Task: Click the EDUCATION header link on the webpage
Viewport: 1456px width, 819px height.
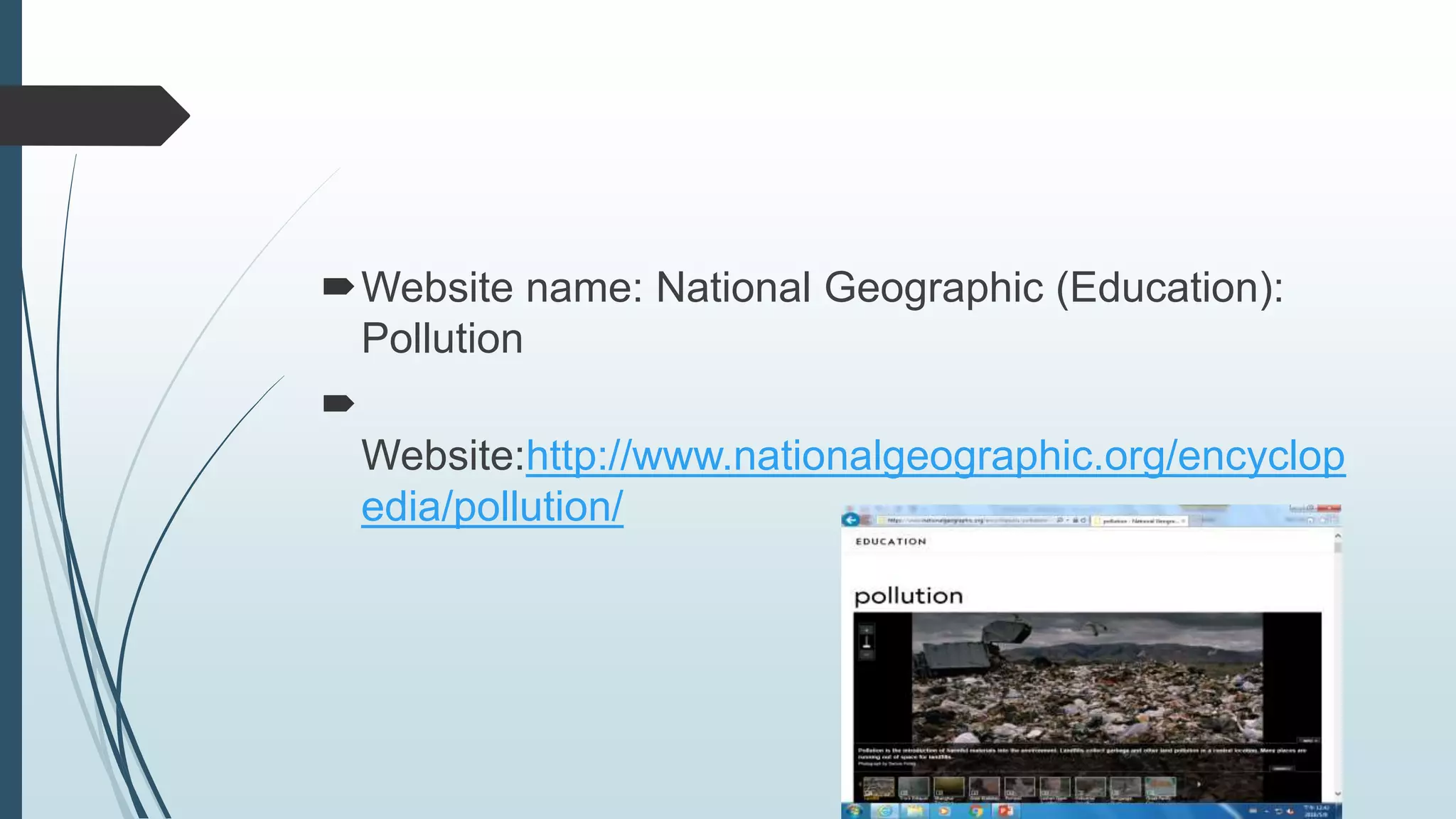Action: (x=891, y=542)
